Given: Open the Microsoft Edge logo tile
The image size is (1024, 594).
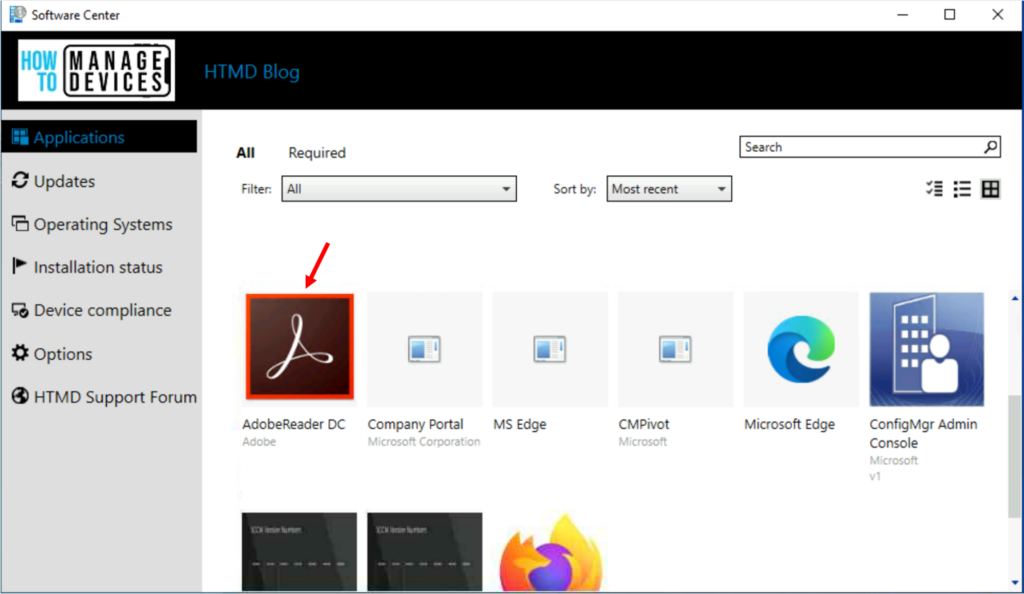Looking at the screenshot, I should pos(801,349).
